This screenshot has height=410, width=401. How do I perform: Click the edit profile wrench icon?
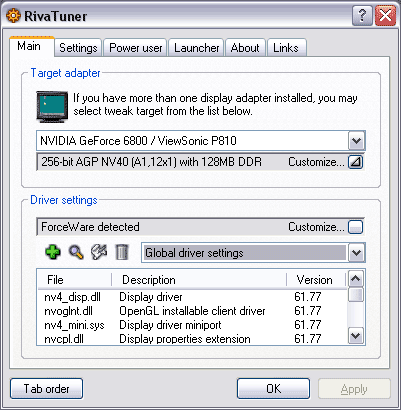click(x=99, y=252)
